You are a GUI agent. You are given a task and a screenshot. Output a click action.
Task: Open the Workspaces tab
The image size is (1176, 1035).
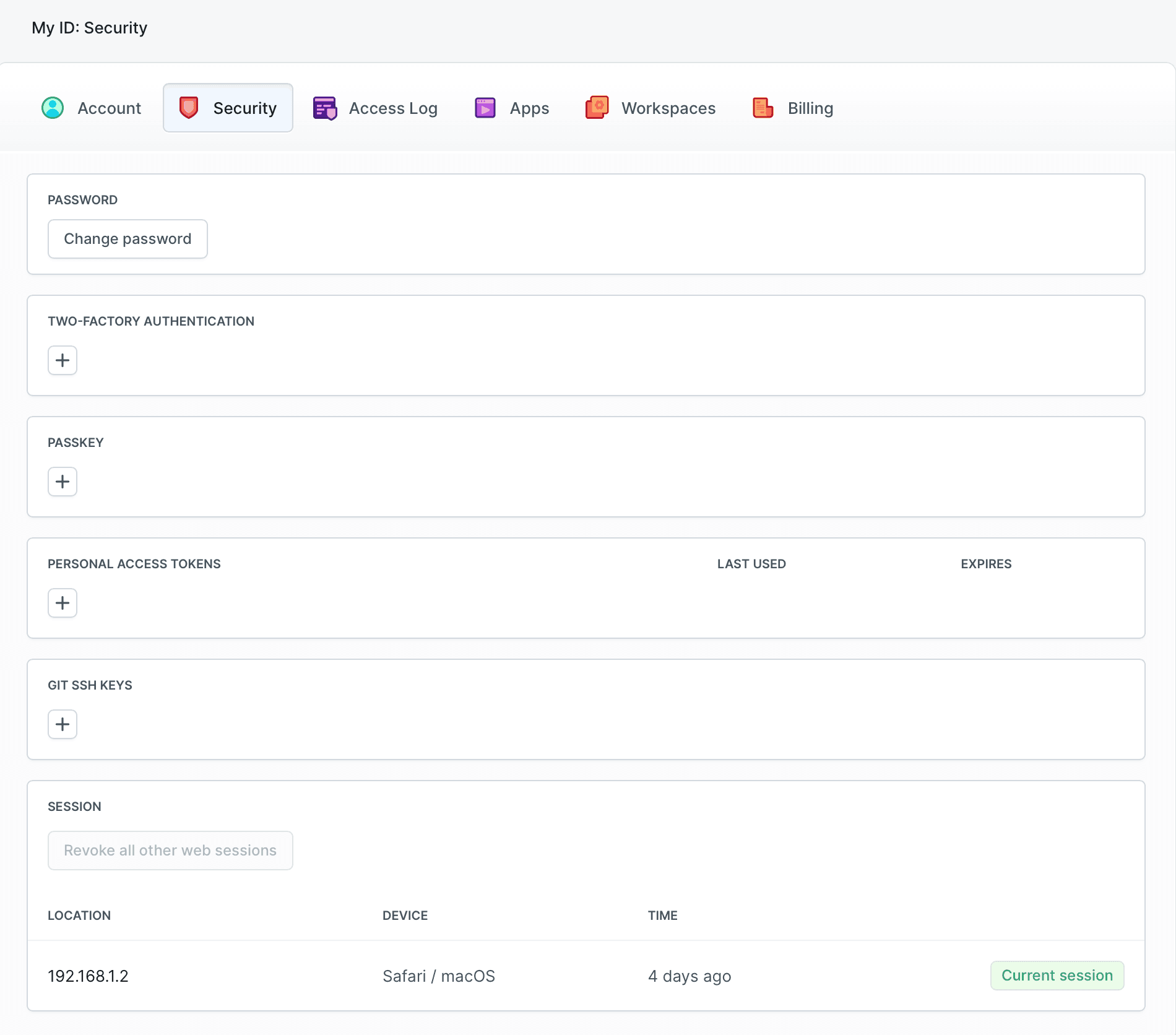point(668,108)
